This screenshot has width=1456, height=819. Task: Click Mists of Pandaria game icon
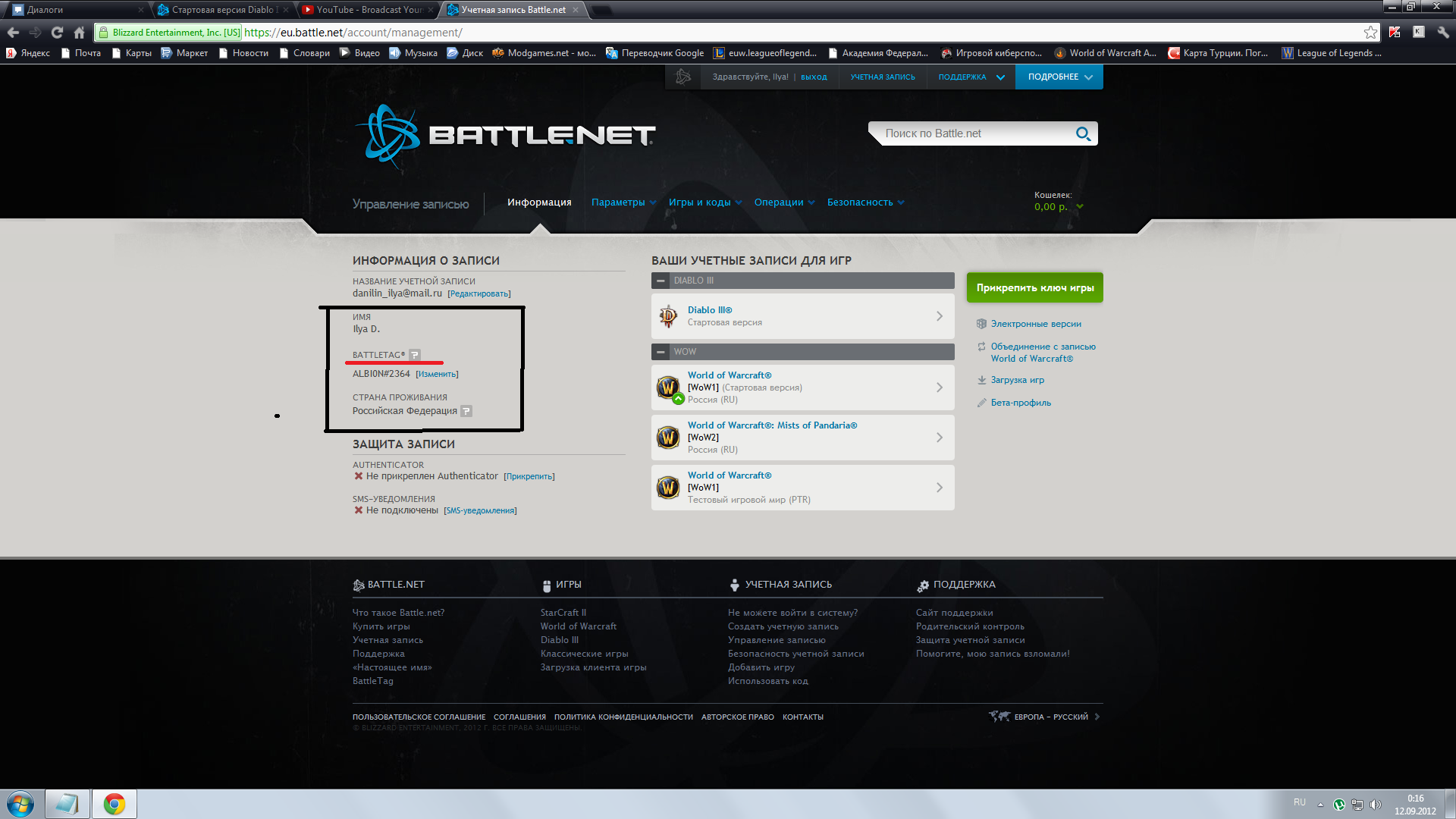(668, 438)
